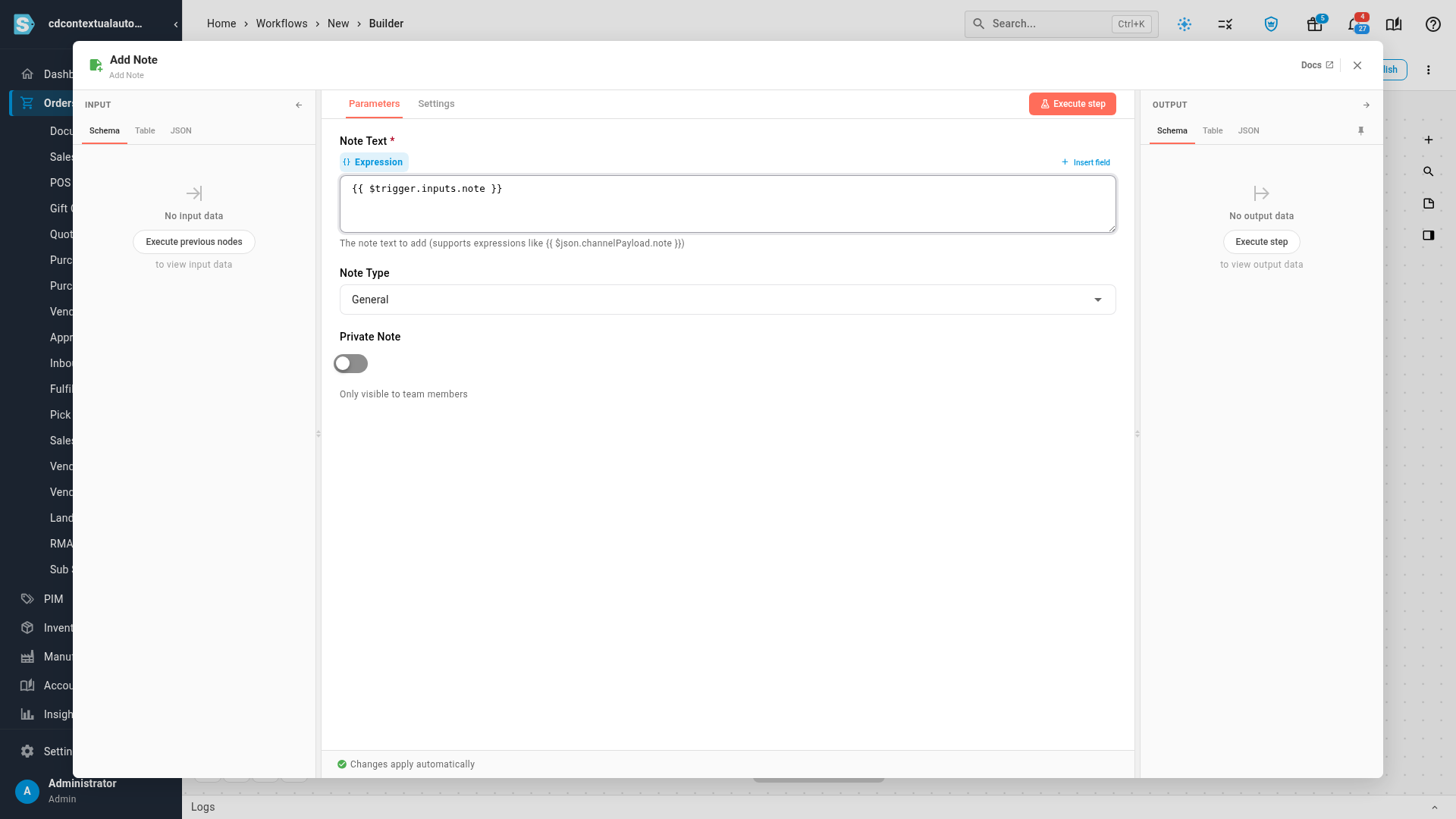Click Execute step in Output panel
Image resolution: width=1456 pixels, height=819 pixels.
tap(1261, 242)
